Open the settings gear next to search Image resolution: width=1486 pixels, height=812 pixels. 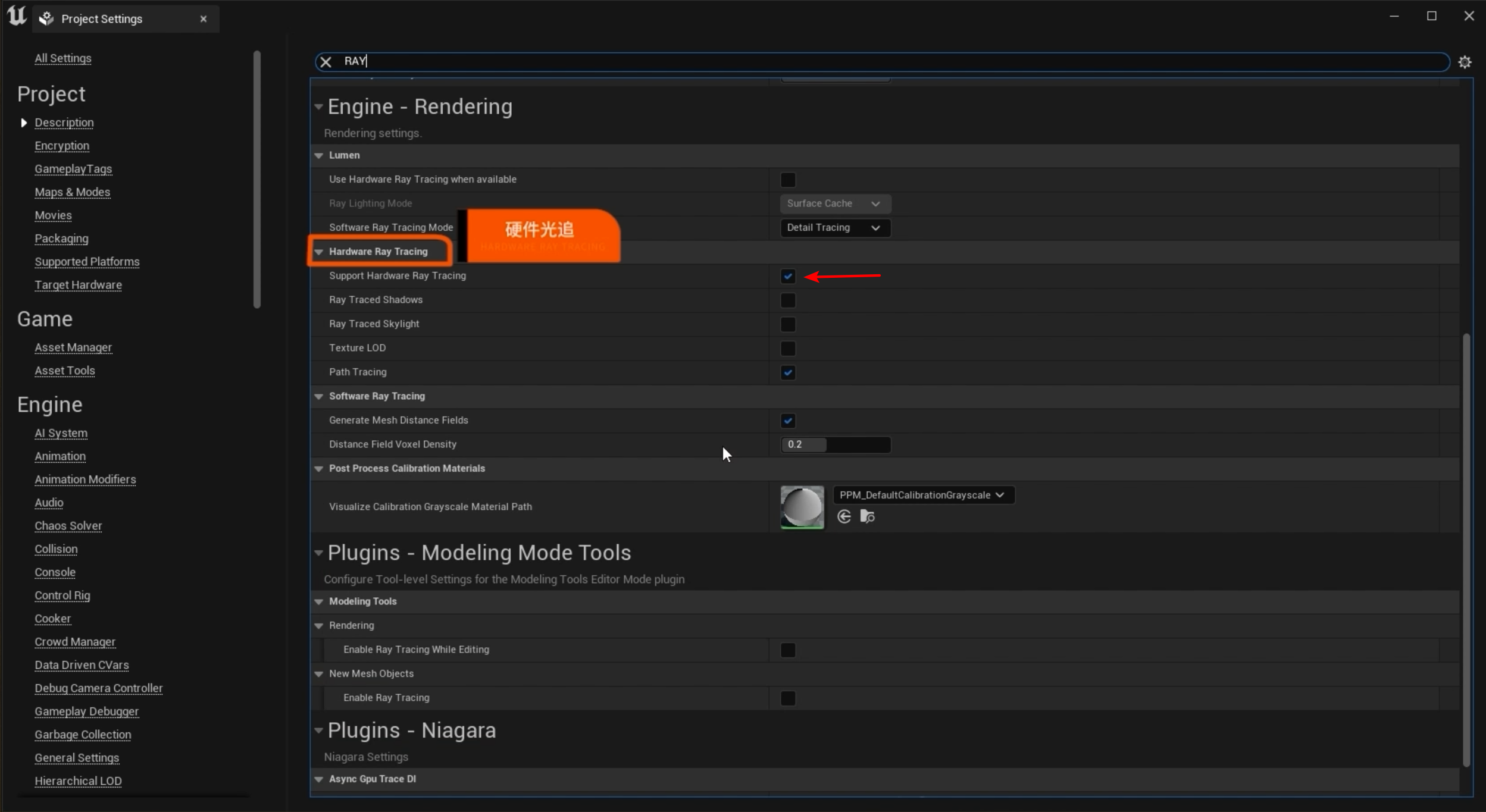coord(1465,62)
